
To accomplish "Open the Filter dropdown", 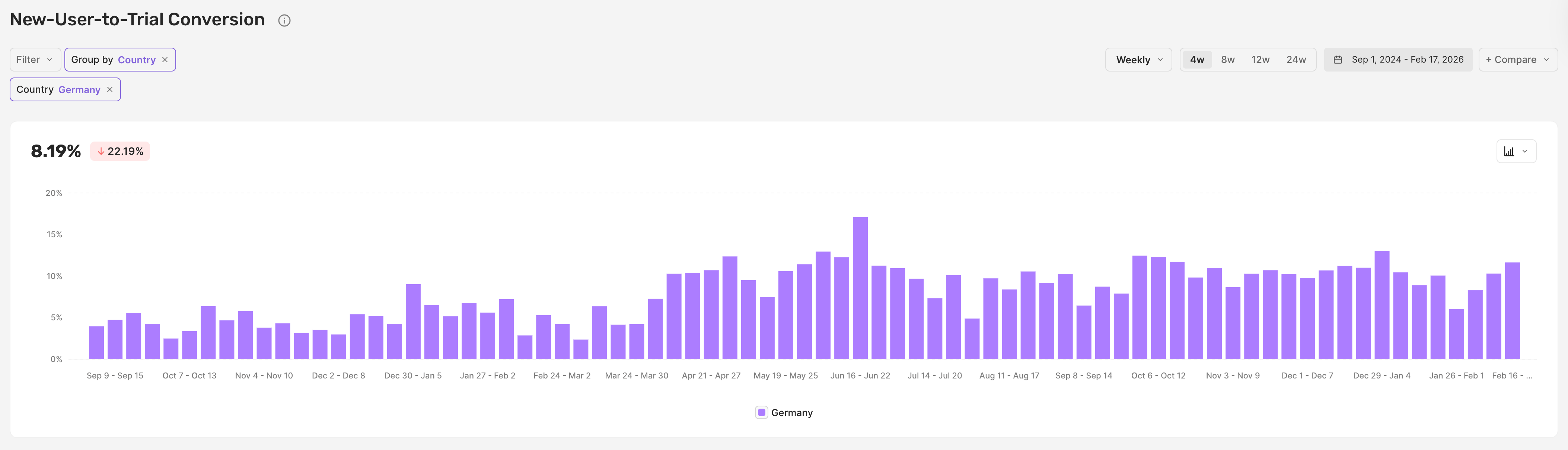I will [x=35, y=60].
